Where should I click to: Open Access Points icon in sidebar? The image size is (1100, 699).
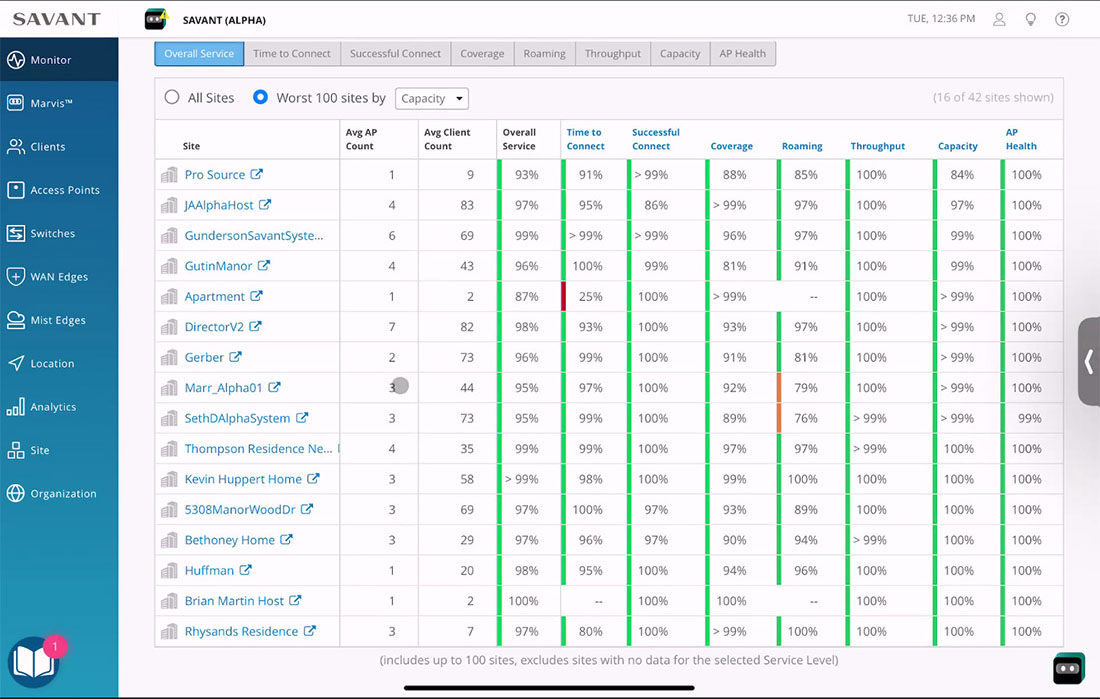pos(15,189)
